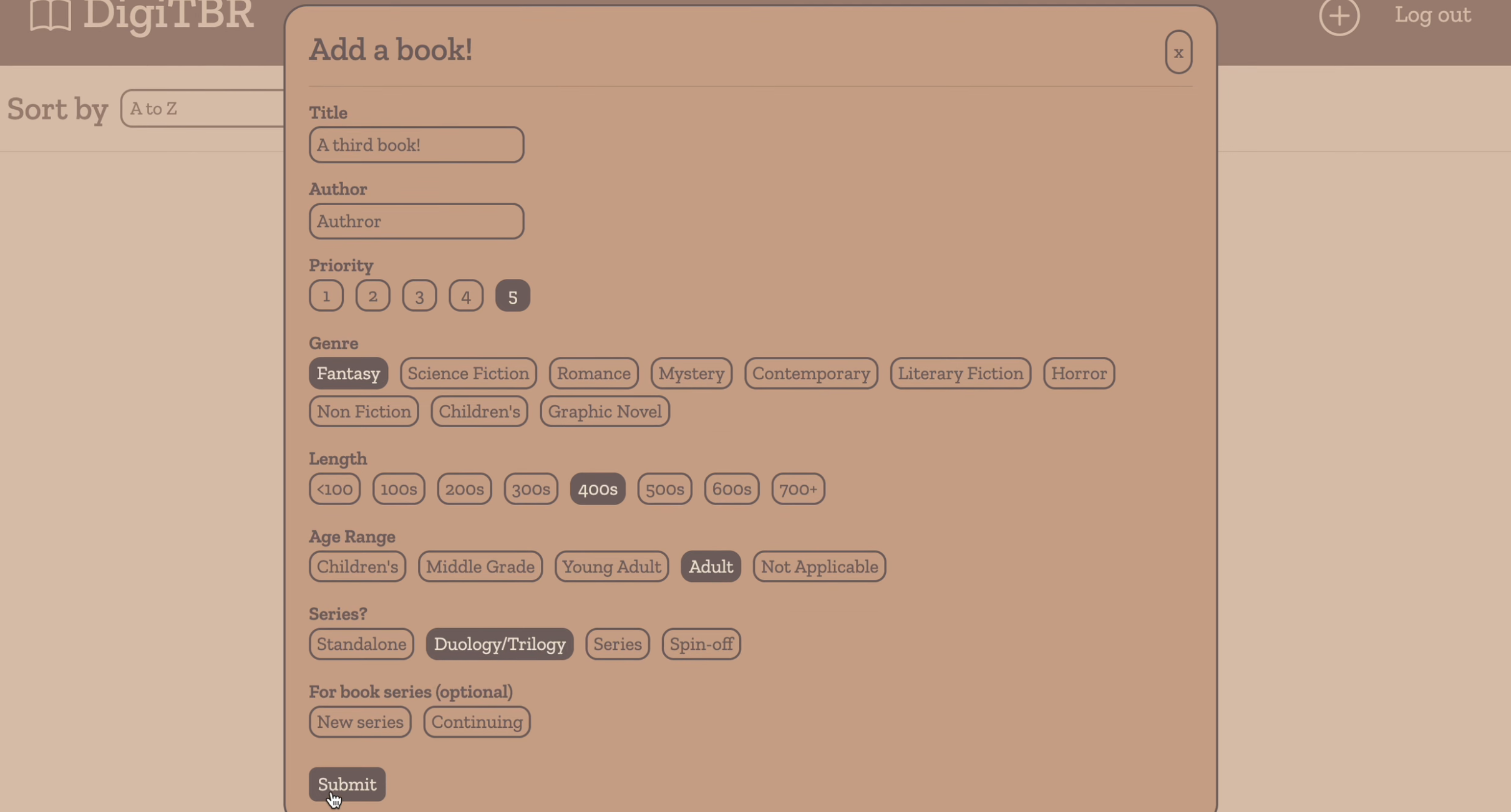Choose the Spin-off series type
Viewport: 1511px width, 812px height.
coord(701,644)
